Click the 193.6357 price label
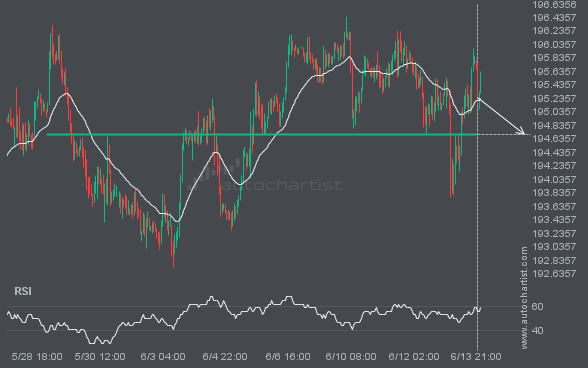This screenshot has height=368, width=588. 554,207
